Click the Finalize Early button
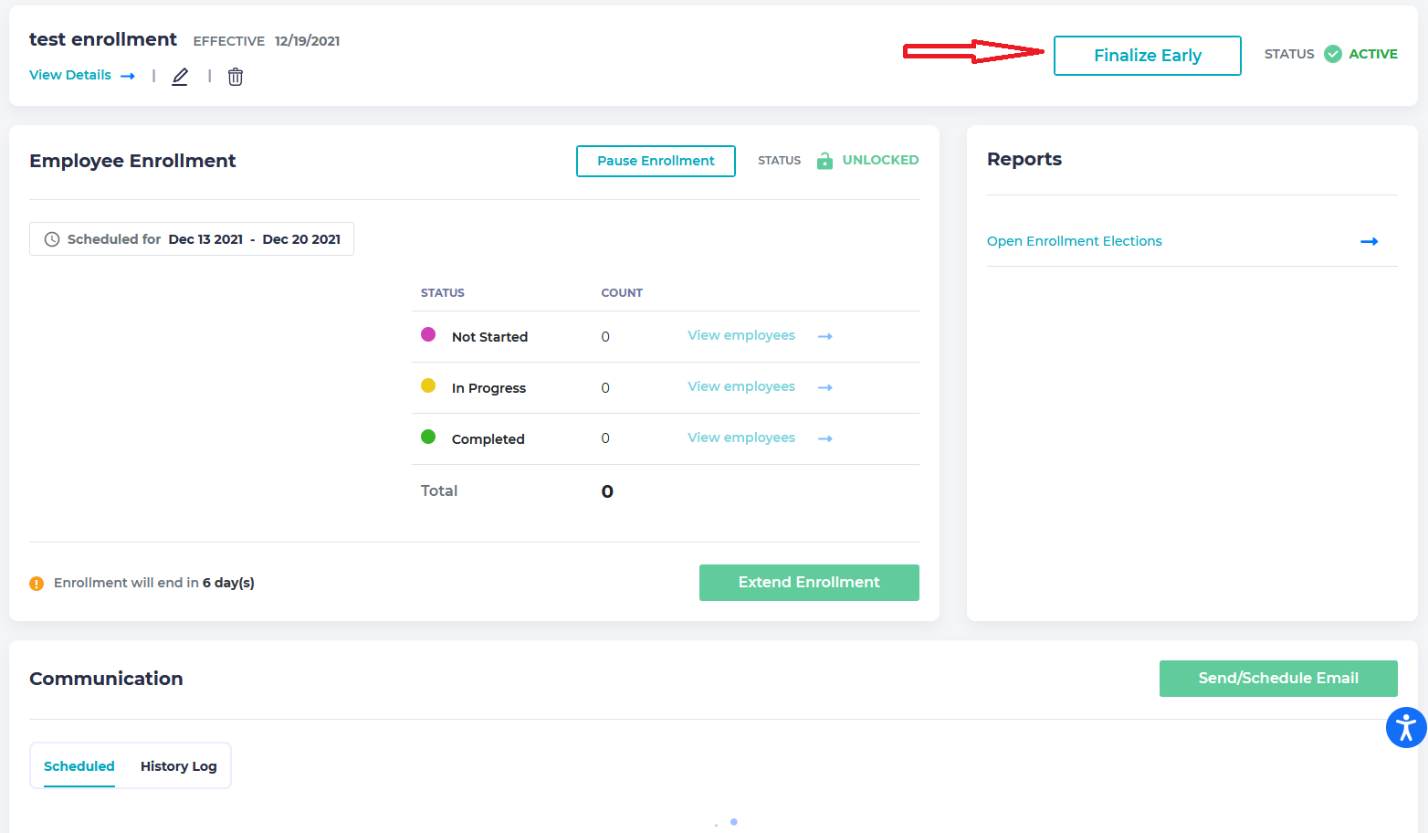 1147,56
